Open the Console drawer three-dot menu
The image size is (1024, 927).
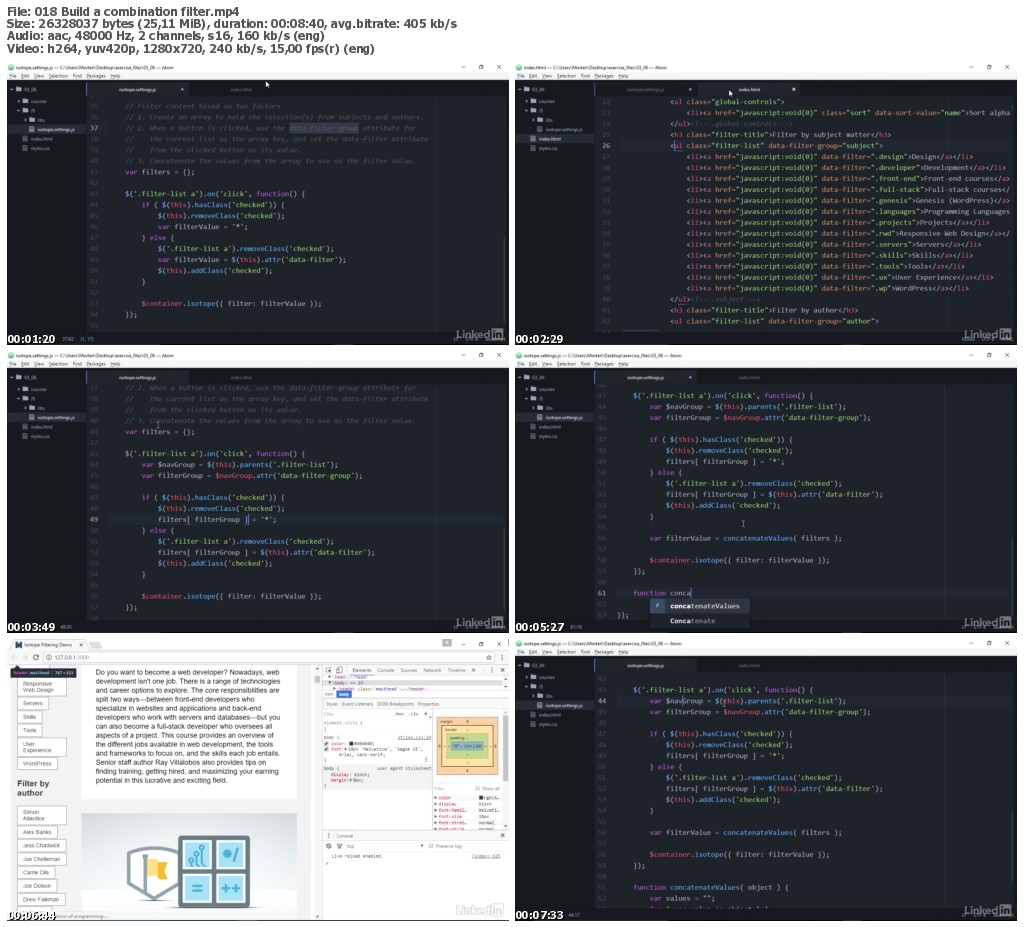pyautogui.click(x=328, y=836)
